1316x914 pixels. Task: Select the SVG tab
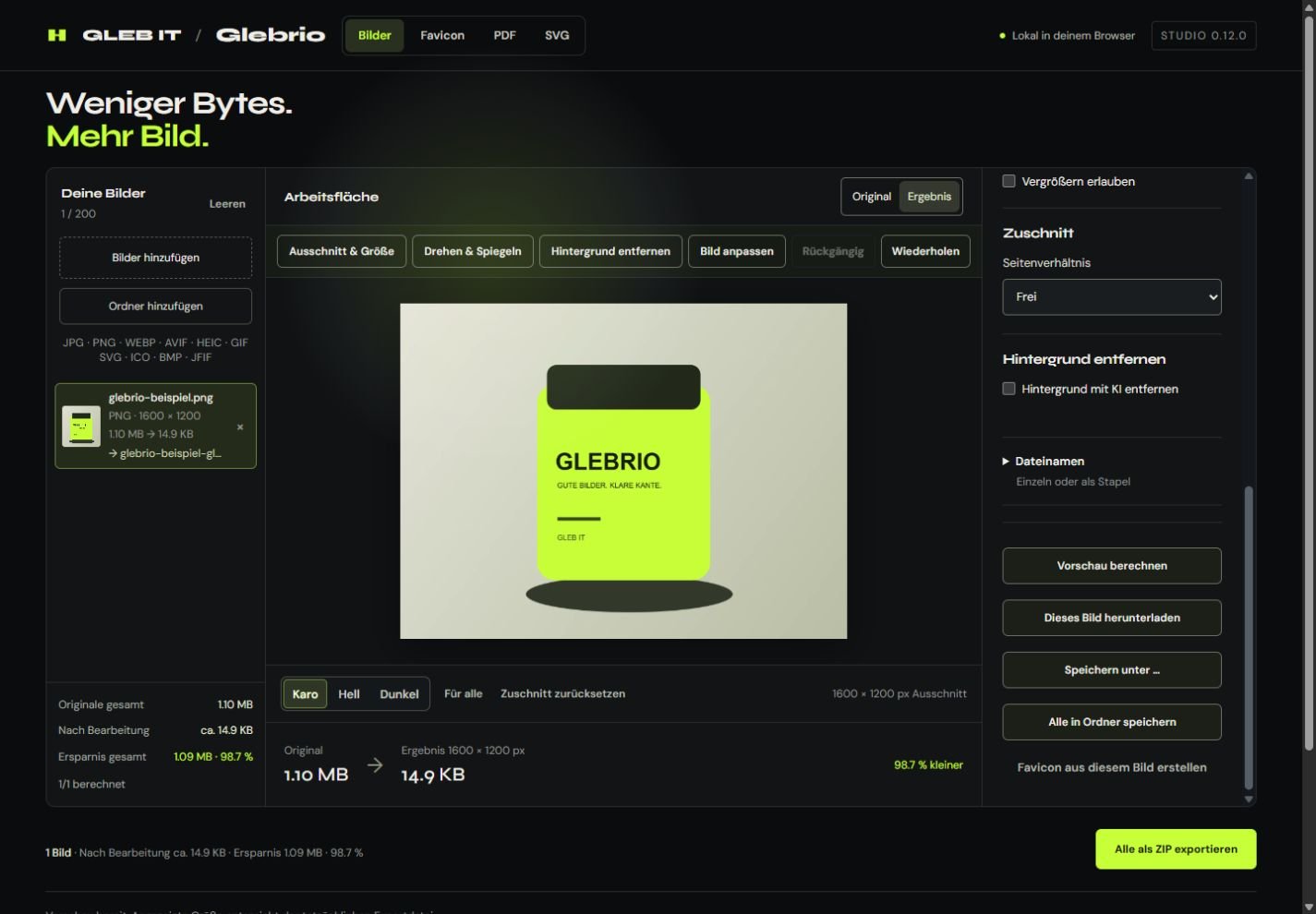(x=557, y=35)
